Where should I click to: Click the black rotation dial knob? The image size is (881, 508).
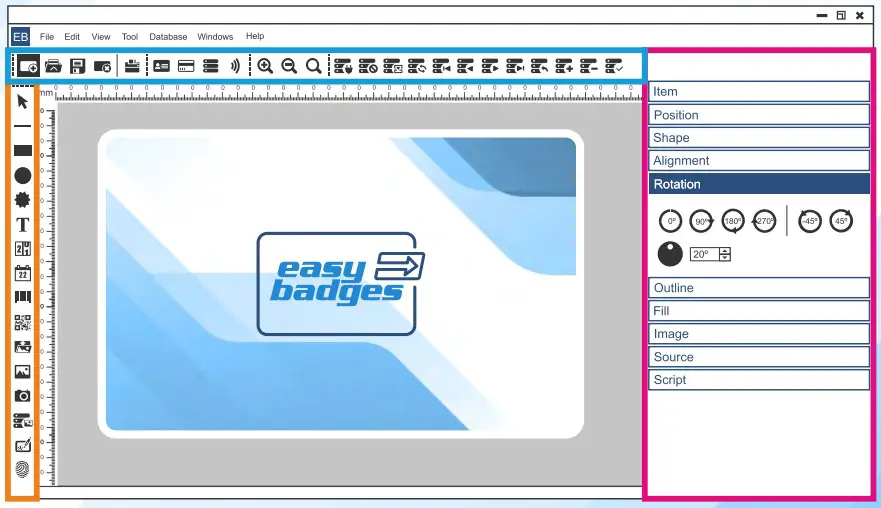[x=670, y=254]
